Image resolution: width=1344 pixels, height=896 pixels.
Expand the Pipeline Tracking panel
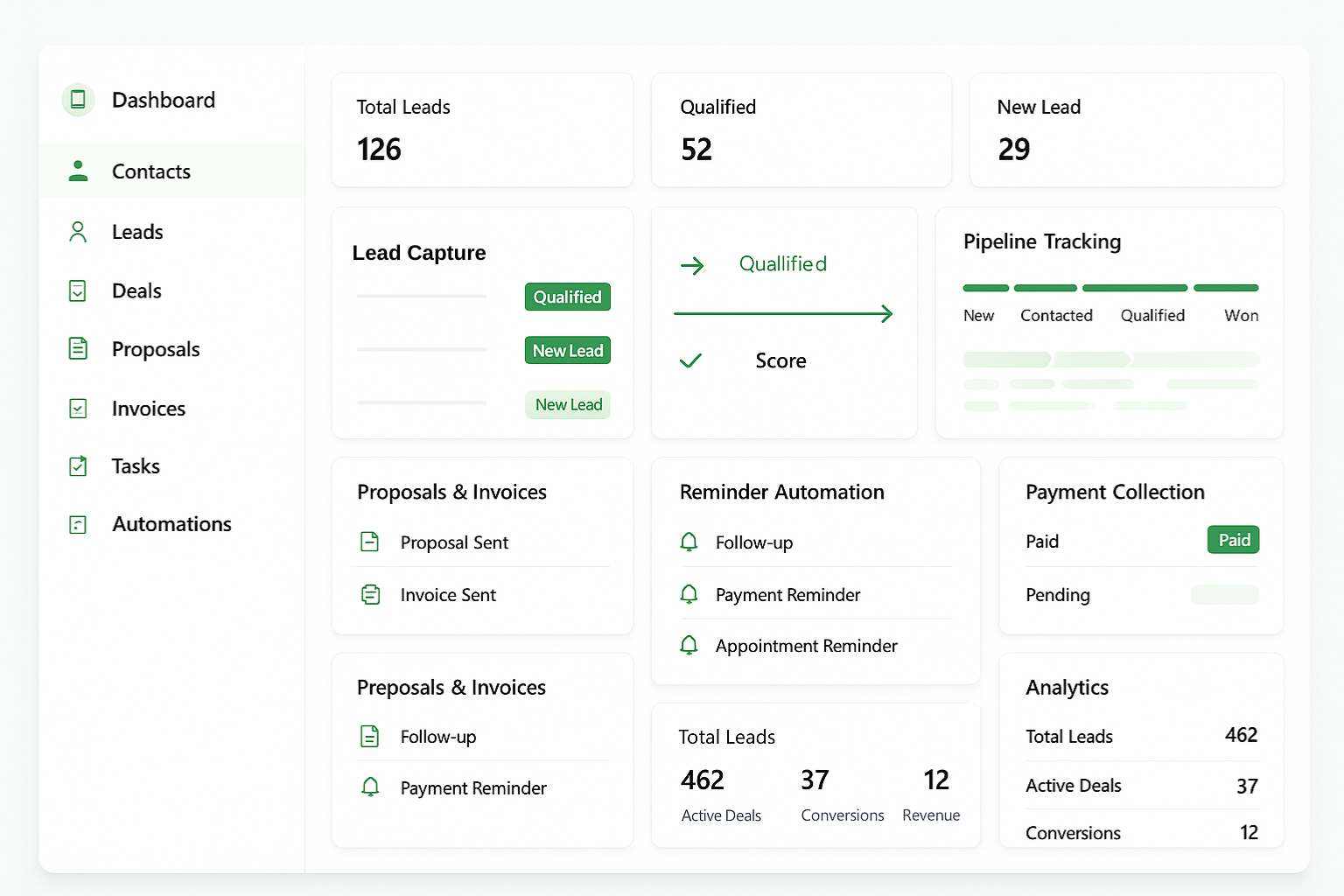[x=1041, y=241]
